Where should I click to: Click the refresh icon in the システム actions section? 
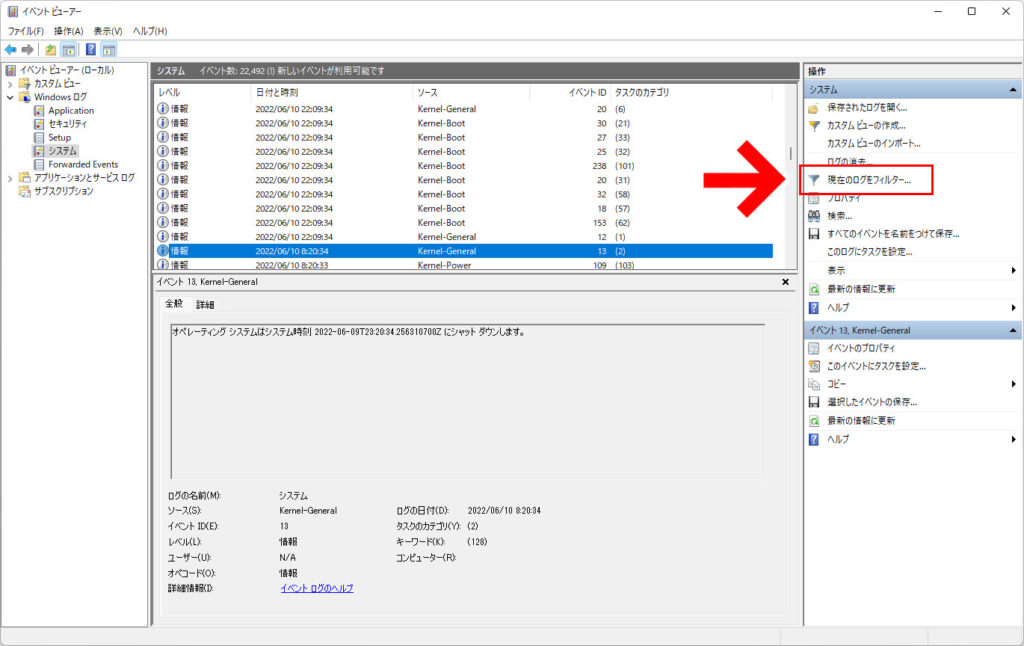coord(814,289)
